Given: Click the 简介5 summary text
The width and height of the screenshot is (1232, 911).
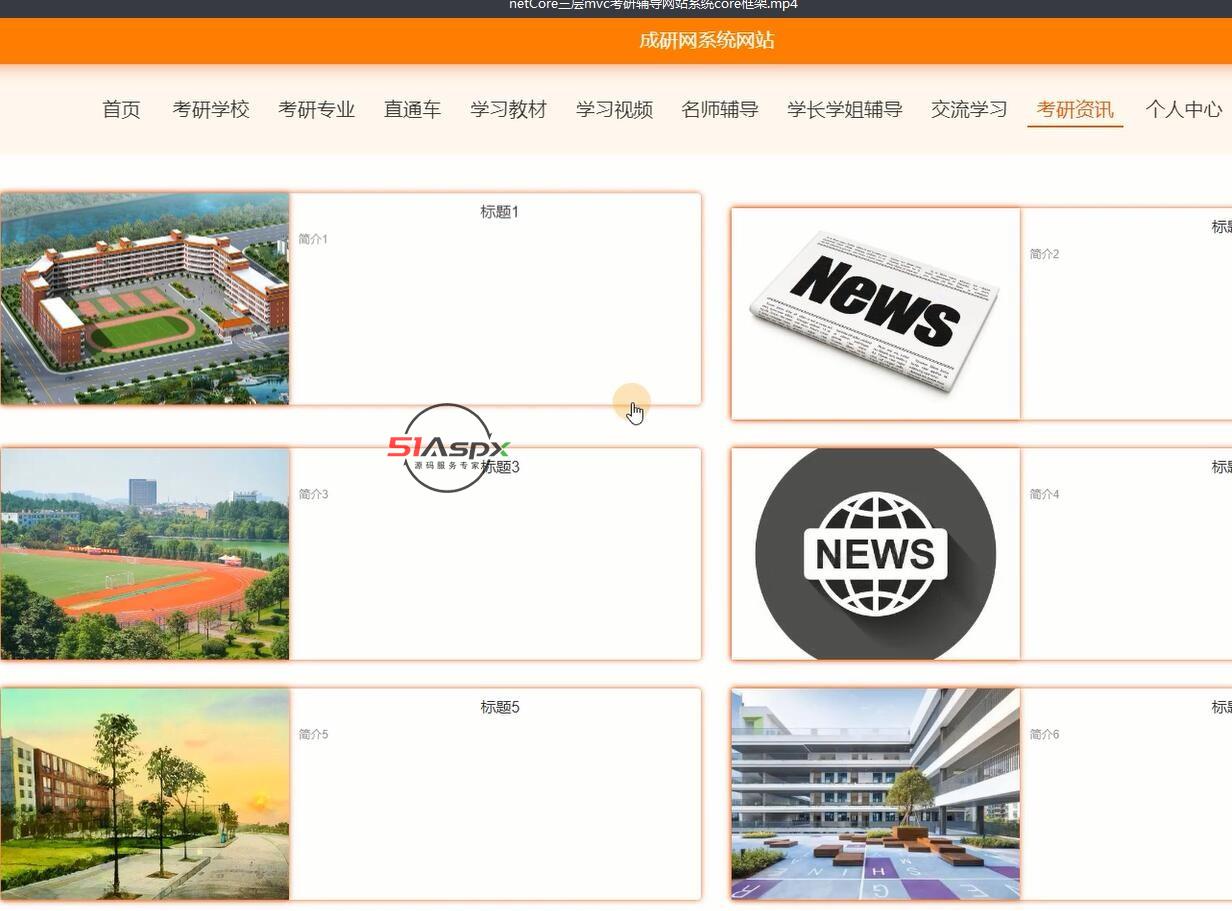Looking at the screenshot, I should 313,734.
